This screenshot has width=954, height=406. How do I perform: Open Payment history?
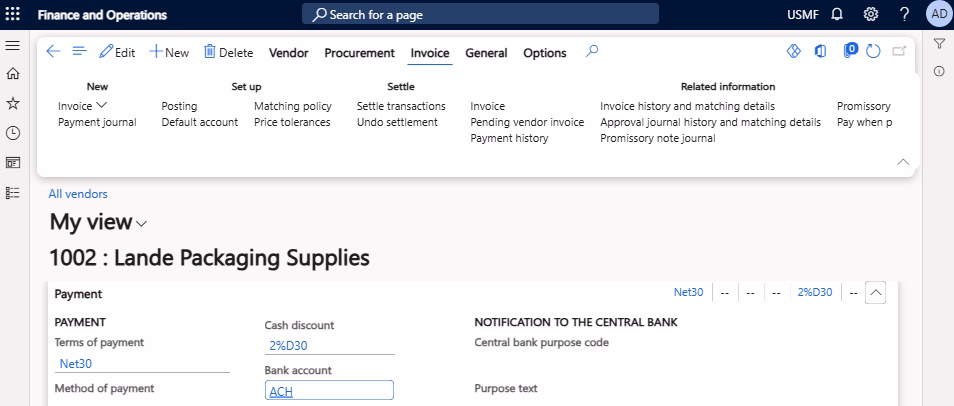(509, 138)
